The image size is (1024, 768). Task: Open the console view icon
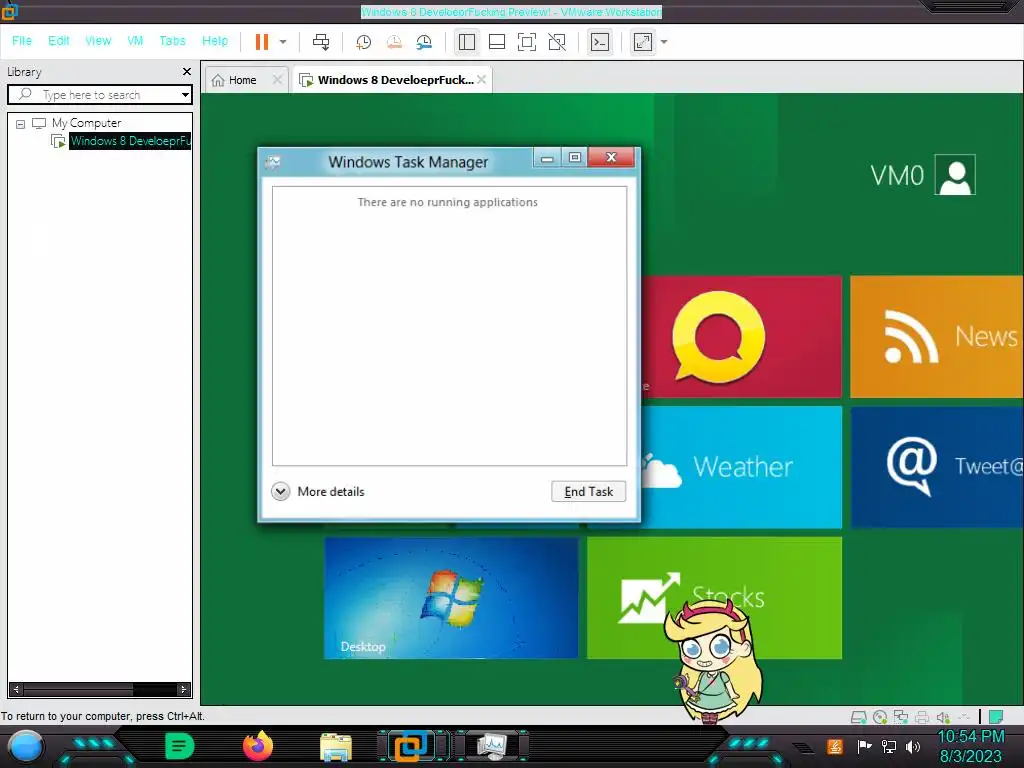600,42
